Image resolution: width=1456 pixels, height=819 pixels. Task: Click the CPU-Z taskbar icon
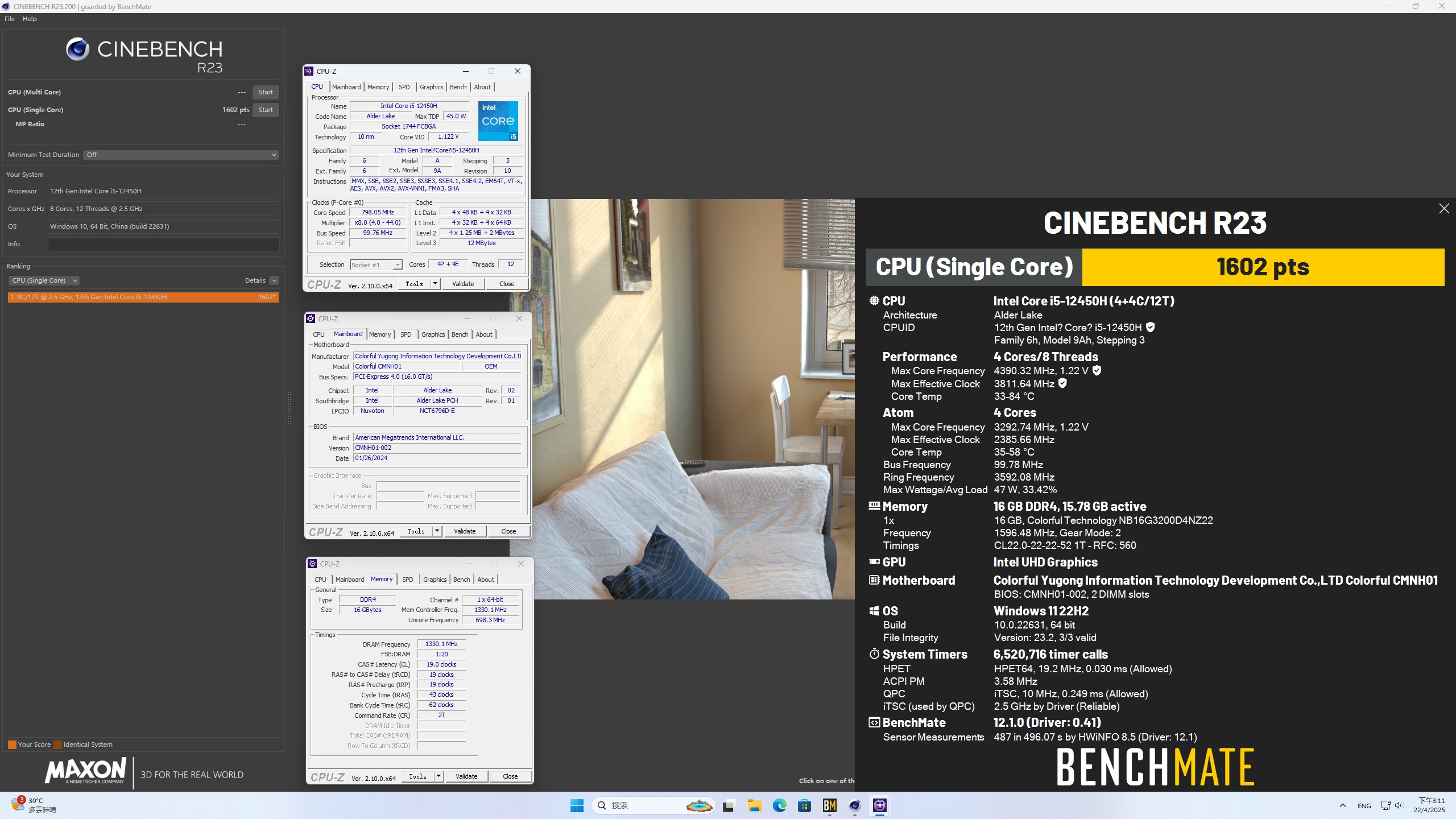[x=879, y=805]
